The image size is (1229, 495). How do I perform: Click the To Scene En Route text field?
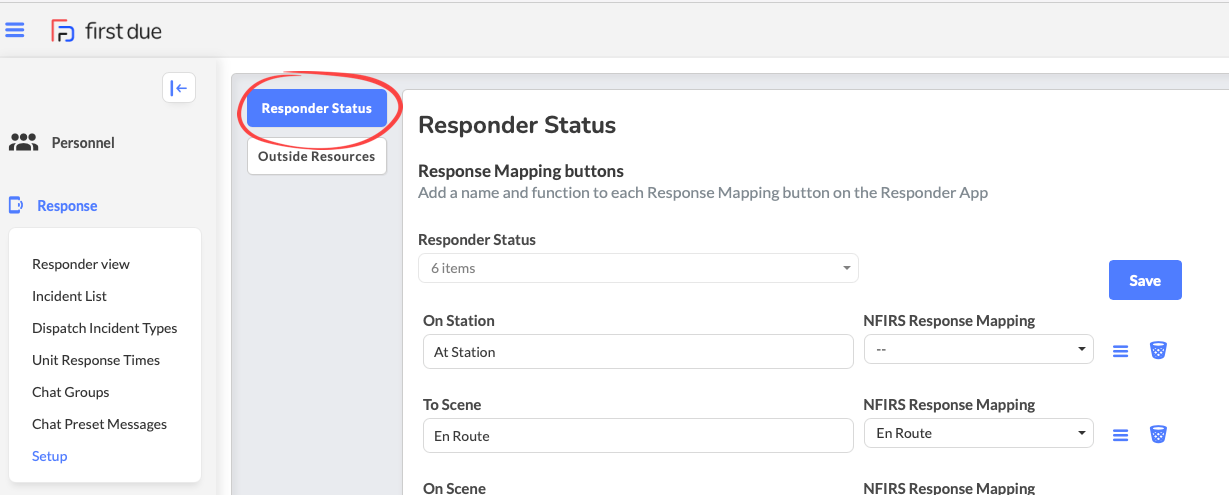pos(637,436)
